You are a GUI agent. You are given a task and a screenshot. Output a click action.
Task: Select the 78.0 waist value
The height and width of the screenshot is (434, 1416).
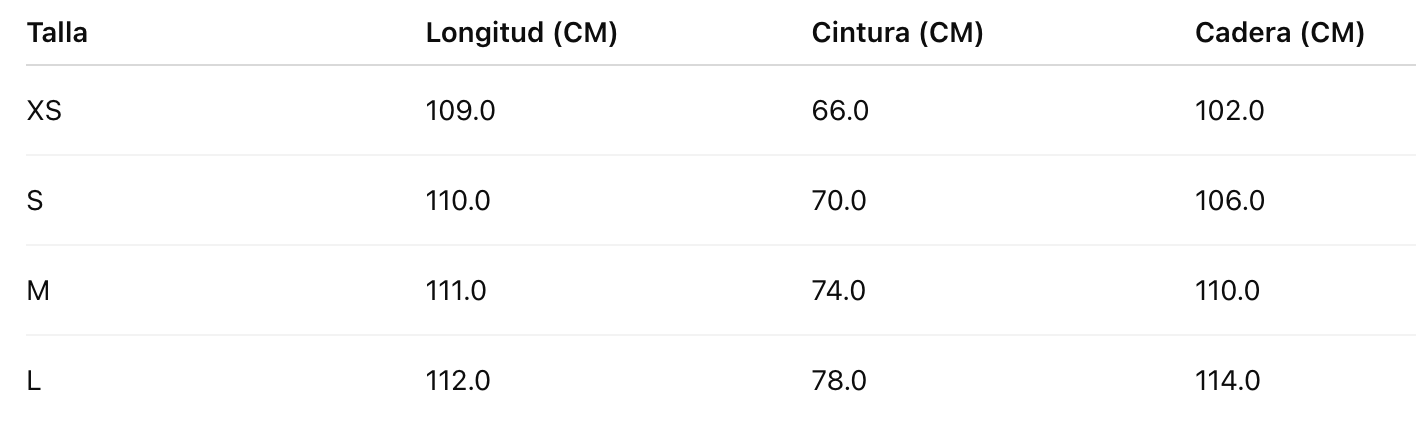coord(839,381)
